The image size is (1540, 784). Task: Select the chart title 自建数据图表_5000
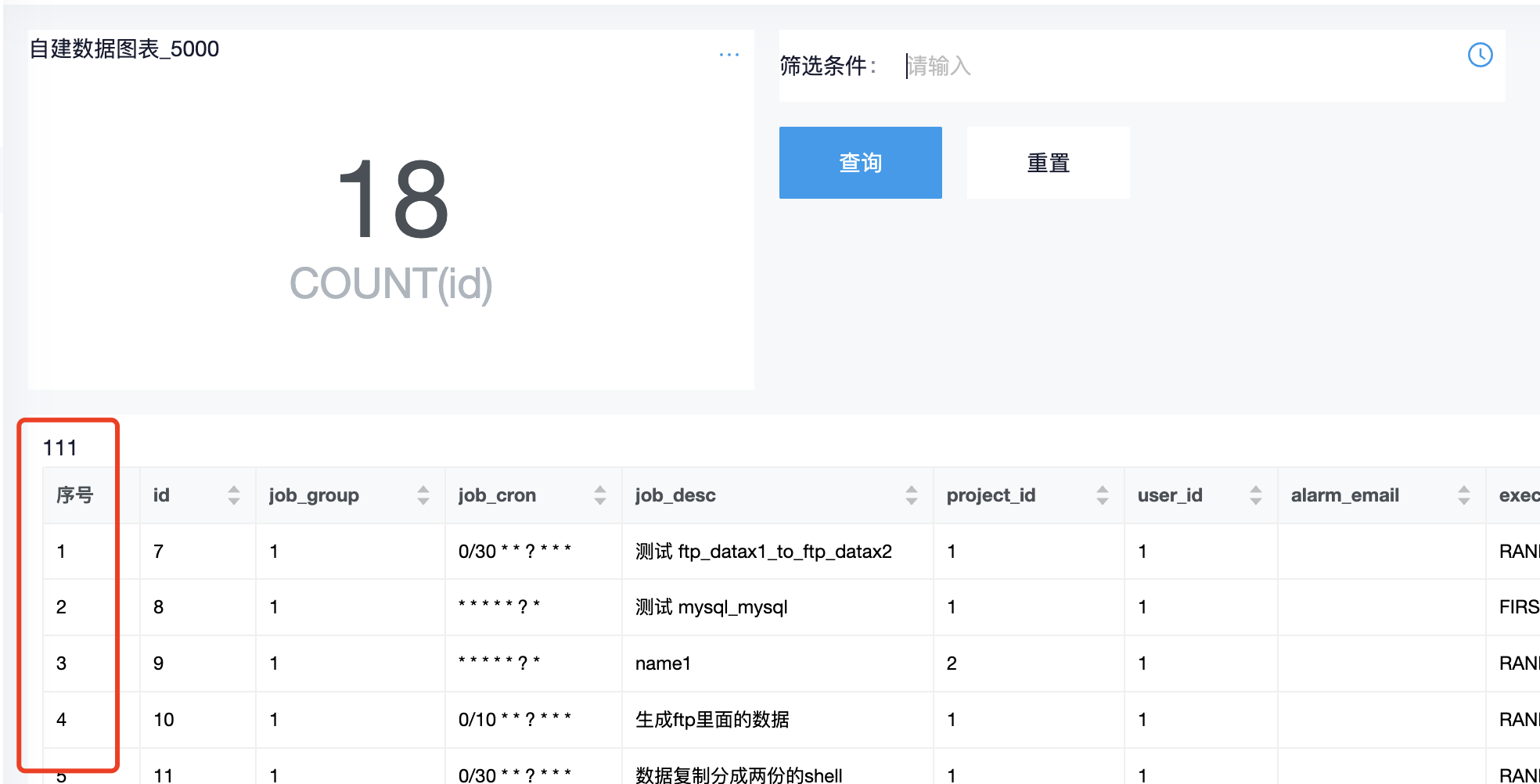[x=124, y=49]
